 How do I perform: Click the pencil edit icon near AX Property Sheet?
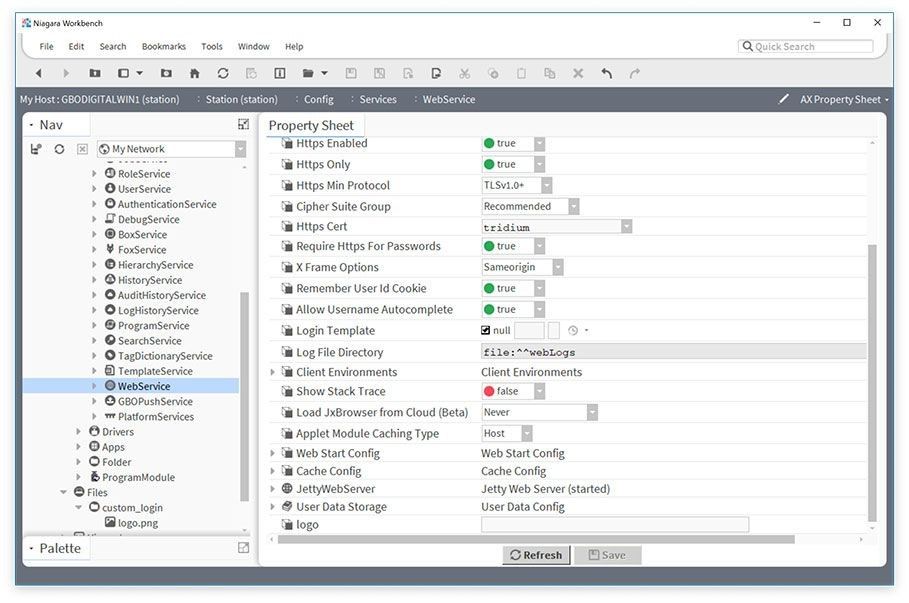784,99
